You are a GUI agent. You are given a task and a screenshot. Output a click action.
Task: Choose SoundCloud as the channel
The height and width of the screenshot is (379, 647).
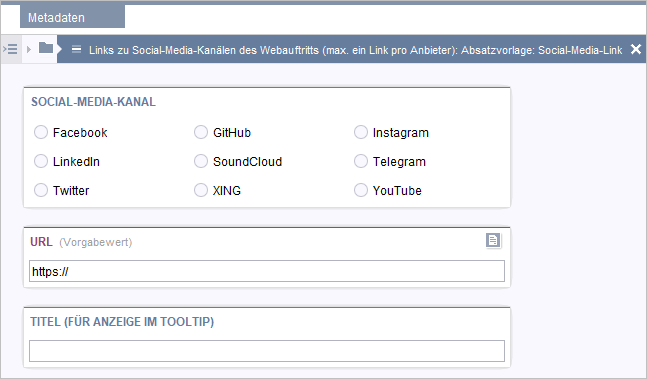click(201, 161)
